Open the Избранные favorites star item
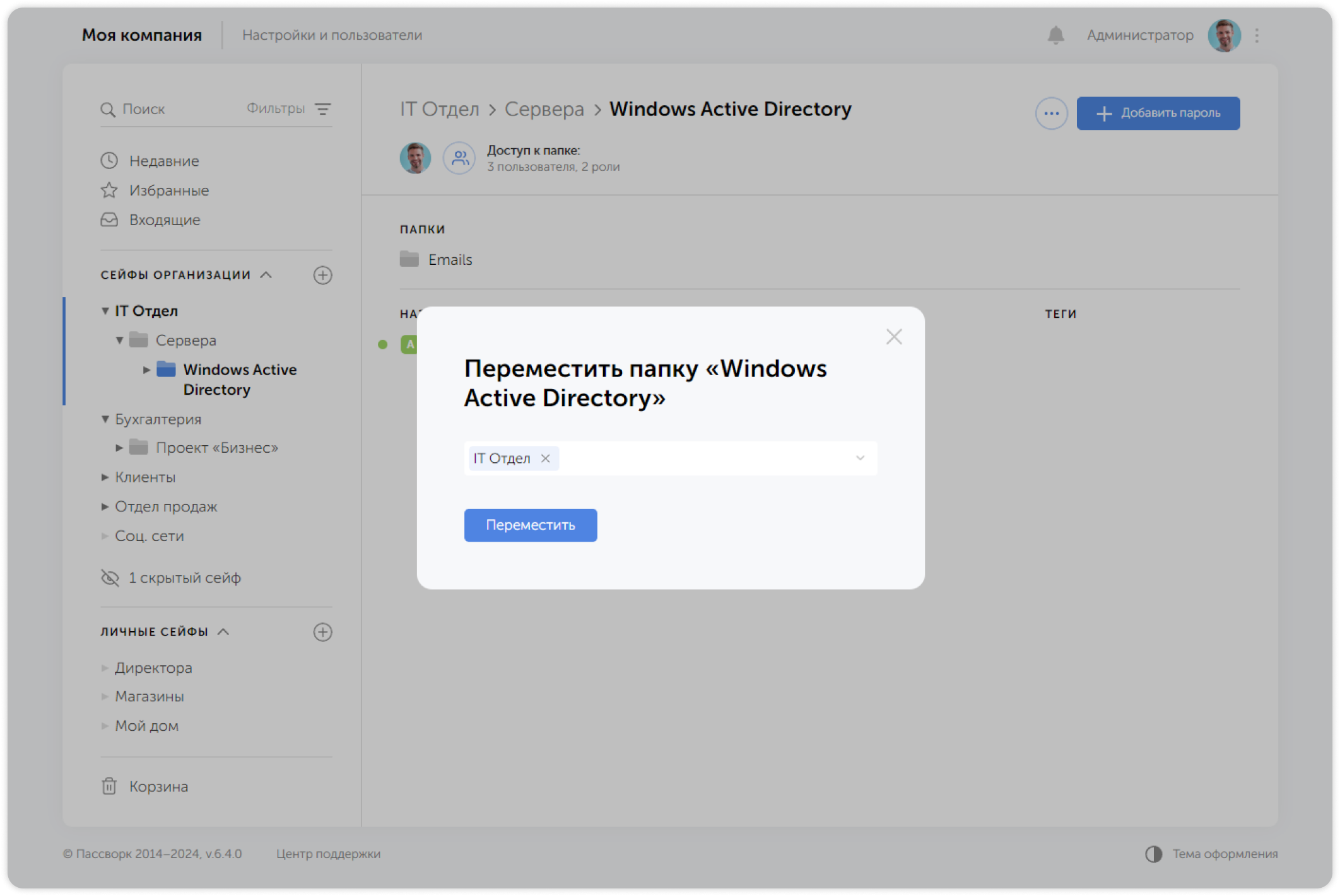Image resolution: width=1340 pixels, height=896 pixels. (168, 190)
